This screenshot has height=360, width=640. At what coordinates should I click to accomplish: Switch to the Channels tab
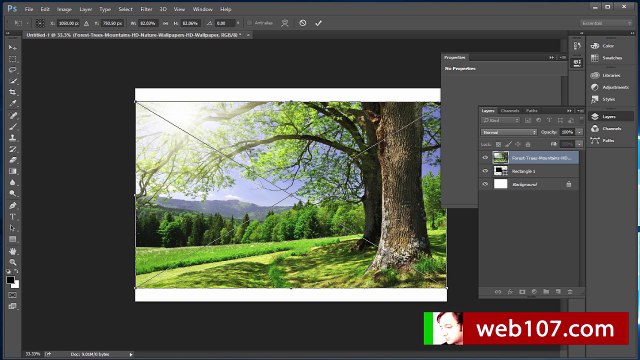510,111
